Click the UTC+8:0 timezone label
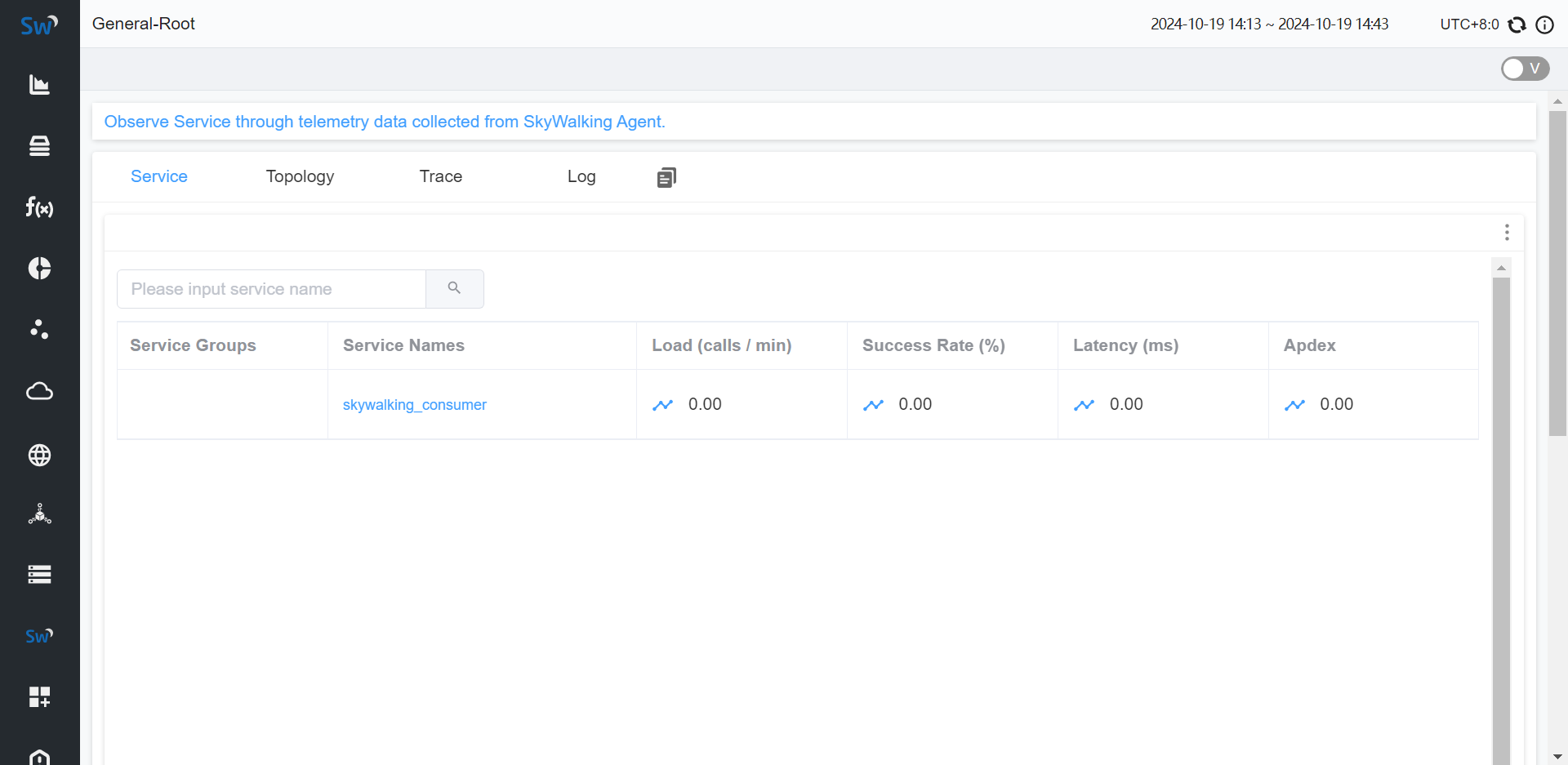The width and height of the screenshot is (1568, 765). 1469,24
